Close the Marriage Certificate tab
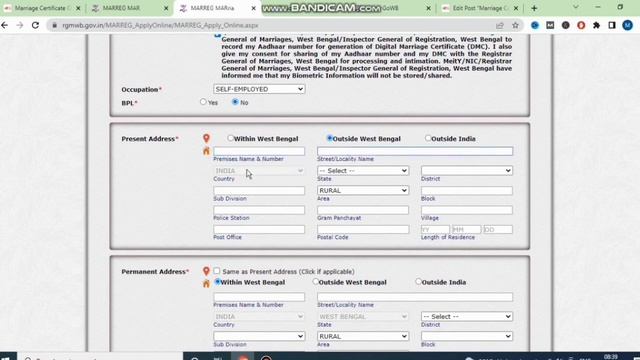Image resolution: width=640 pixels, height=360 pixels. coord(78,8)
